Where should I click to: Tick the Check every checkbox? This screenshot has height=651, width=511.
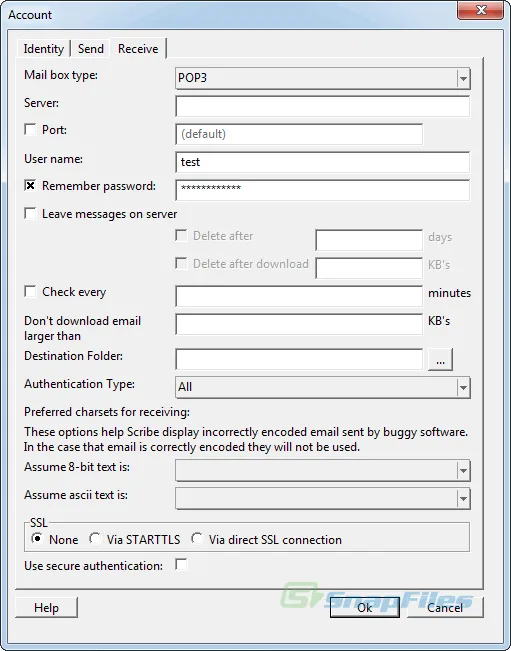(30, 291)
